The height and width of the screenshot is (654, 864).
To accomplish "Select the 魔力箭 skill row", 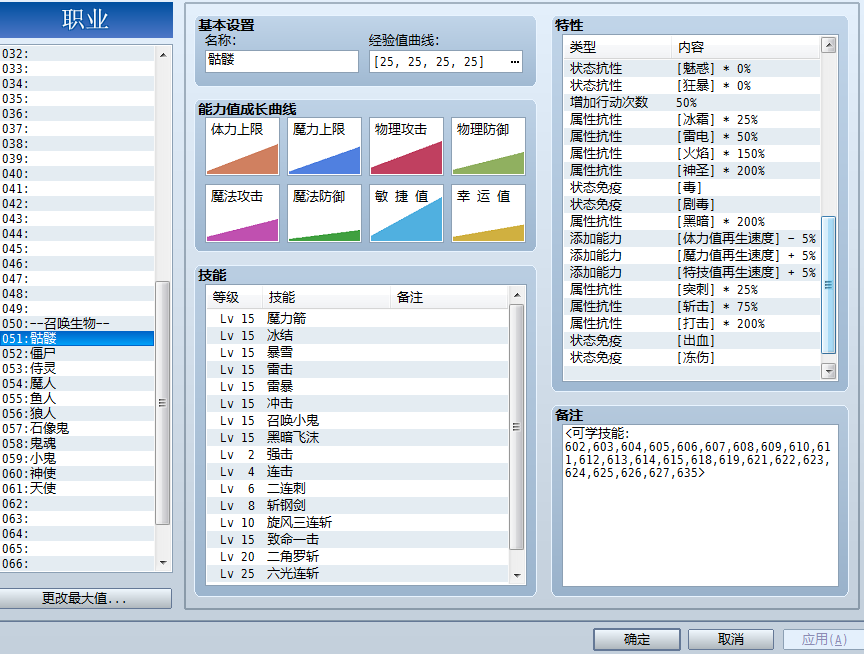I will 357,318.
